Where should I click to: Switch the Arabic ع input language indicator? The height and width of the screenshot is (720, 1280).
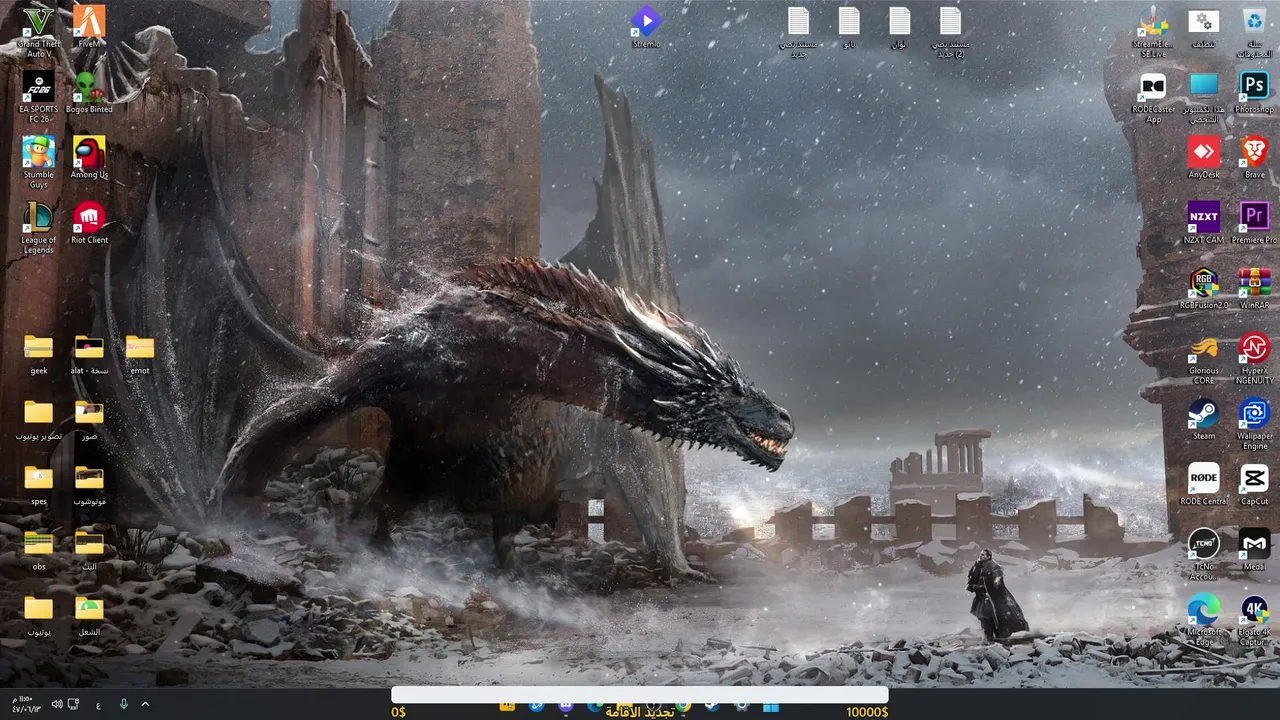[x=98, y=704]
